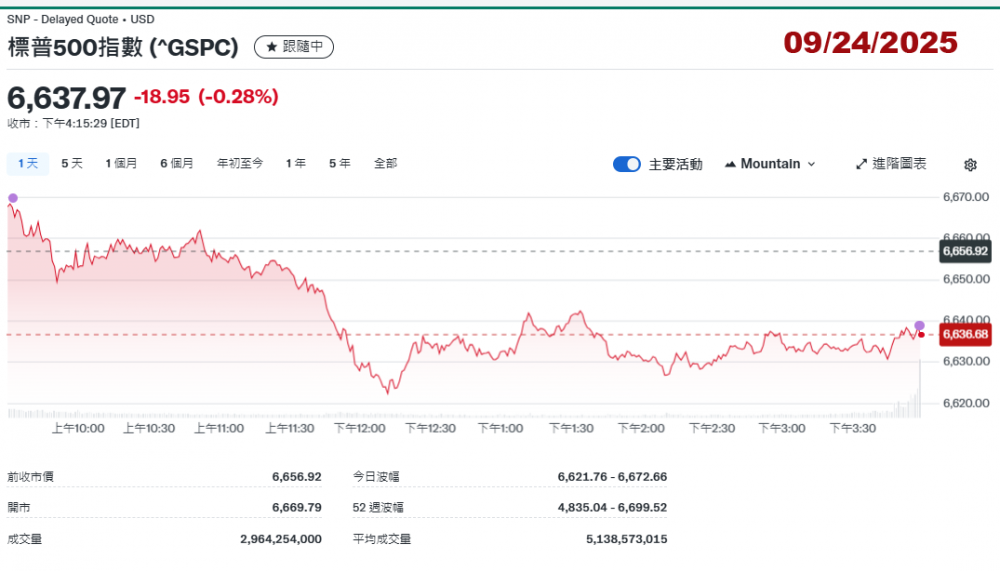The image size is (1000, 571).
Task: Expand the Mountain dropdown chevron
Action: click(811, 164)
